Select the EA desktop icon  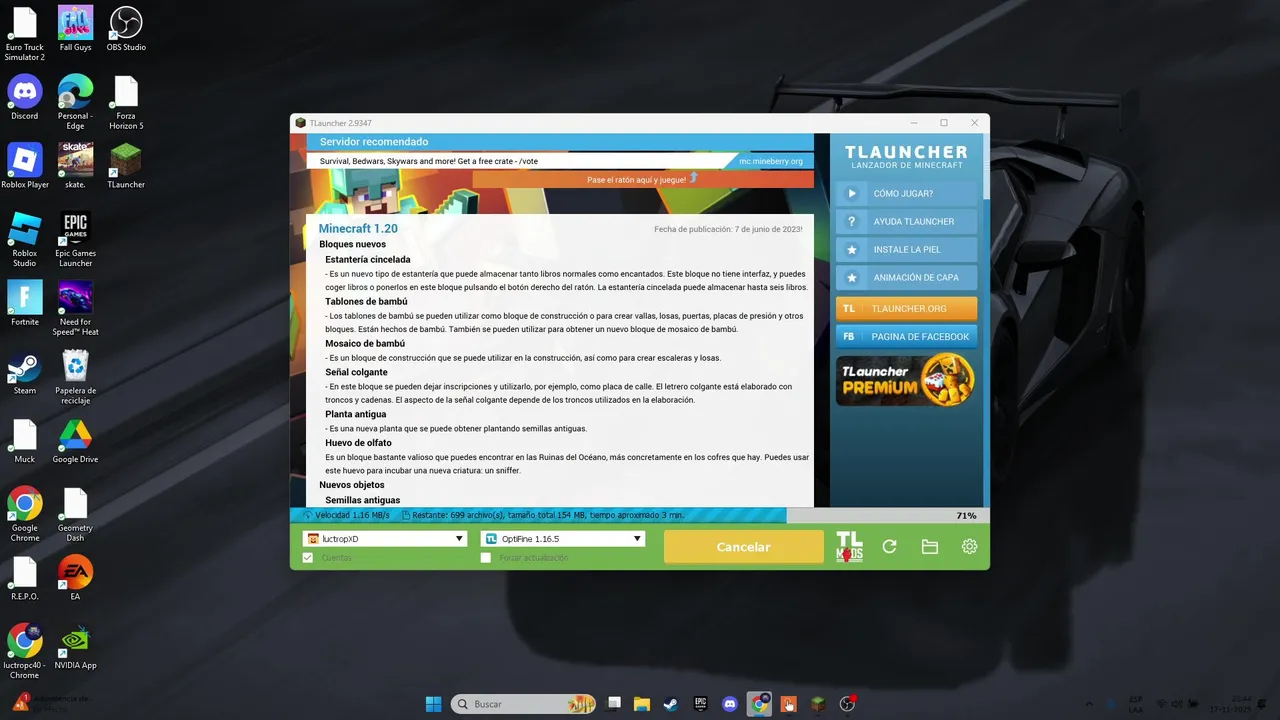(75, 578)
